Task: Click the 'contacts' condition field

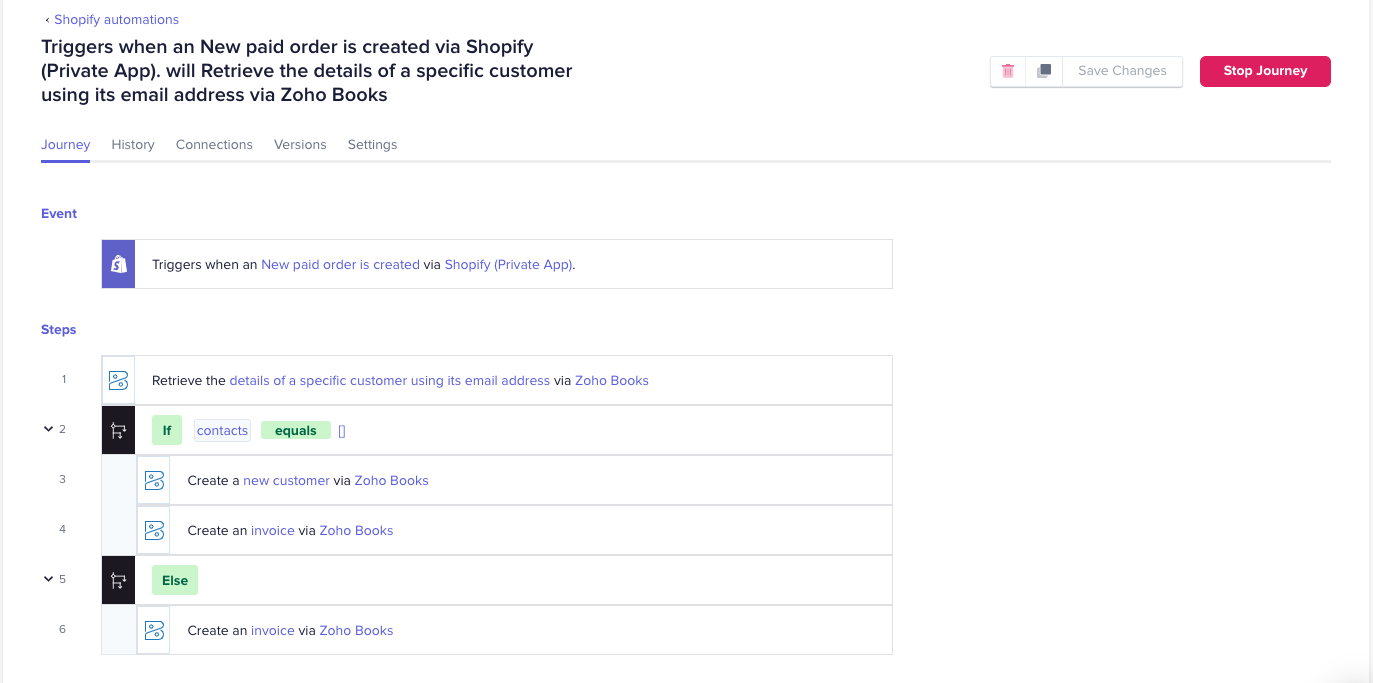Action: pyautogui.click(x=222, y=431)
